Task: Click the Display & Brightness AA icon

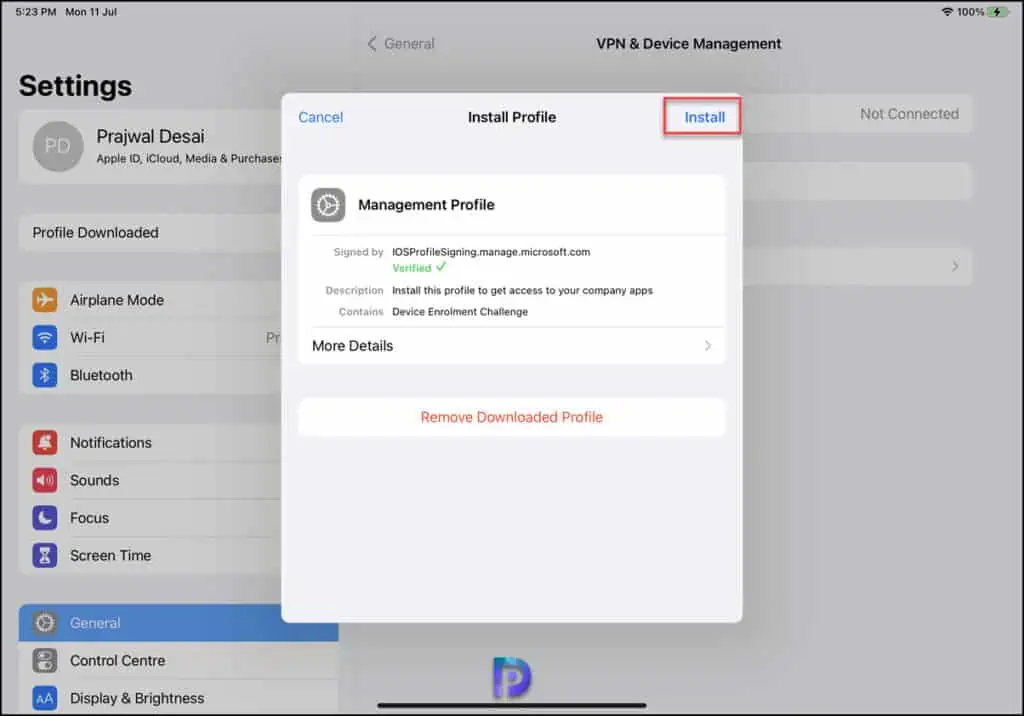Action: coord(44,698)
